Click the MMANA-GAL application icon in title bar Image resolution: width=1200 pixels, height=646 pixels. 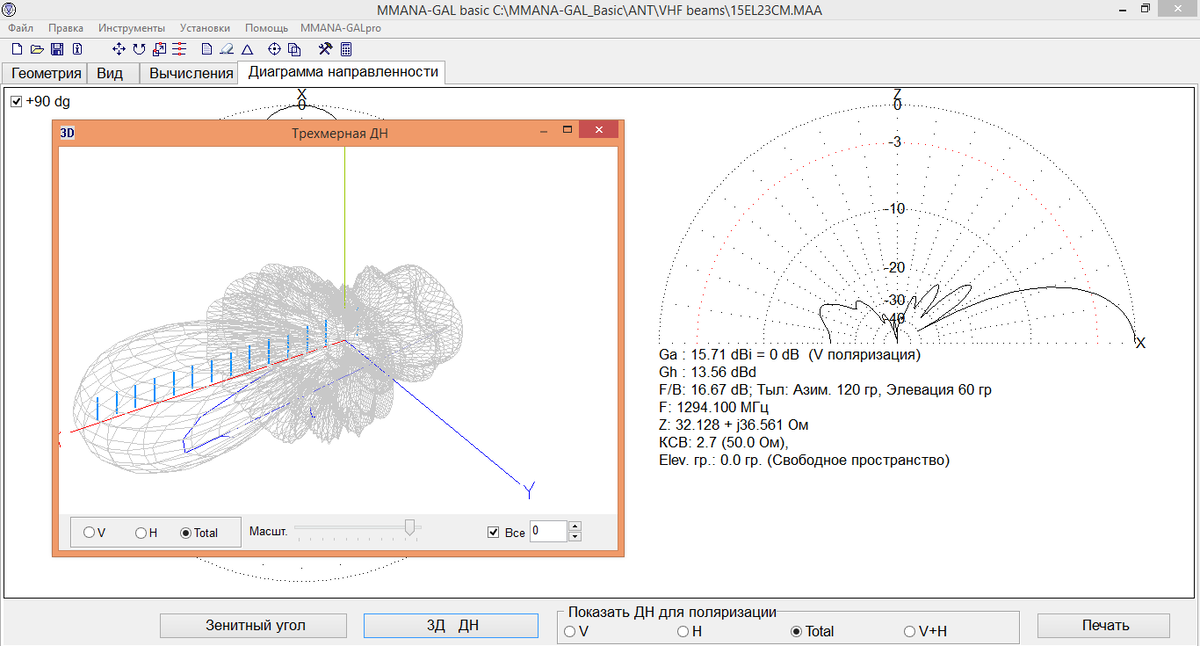click(x=9, y=9)
